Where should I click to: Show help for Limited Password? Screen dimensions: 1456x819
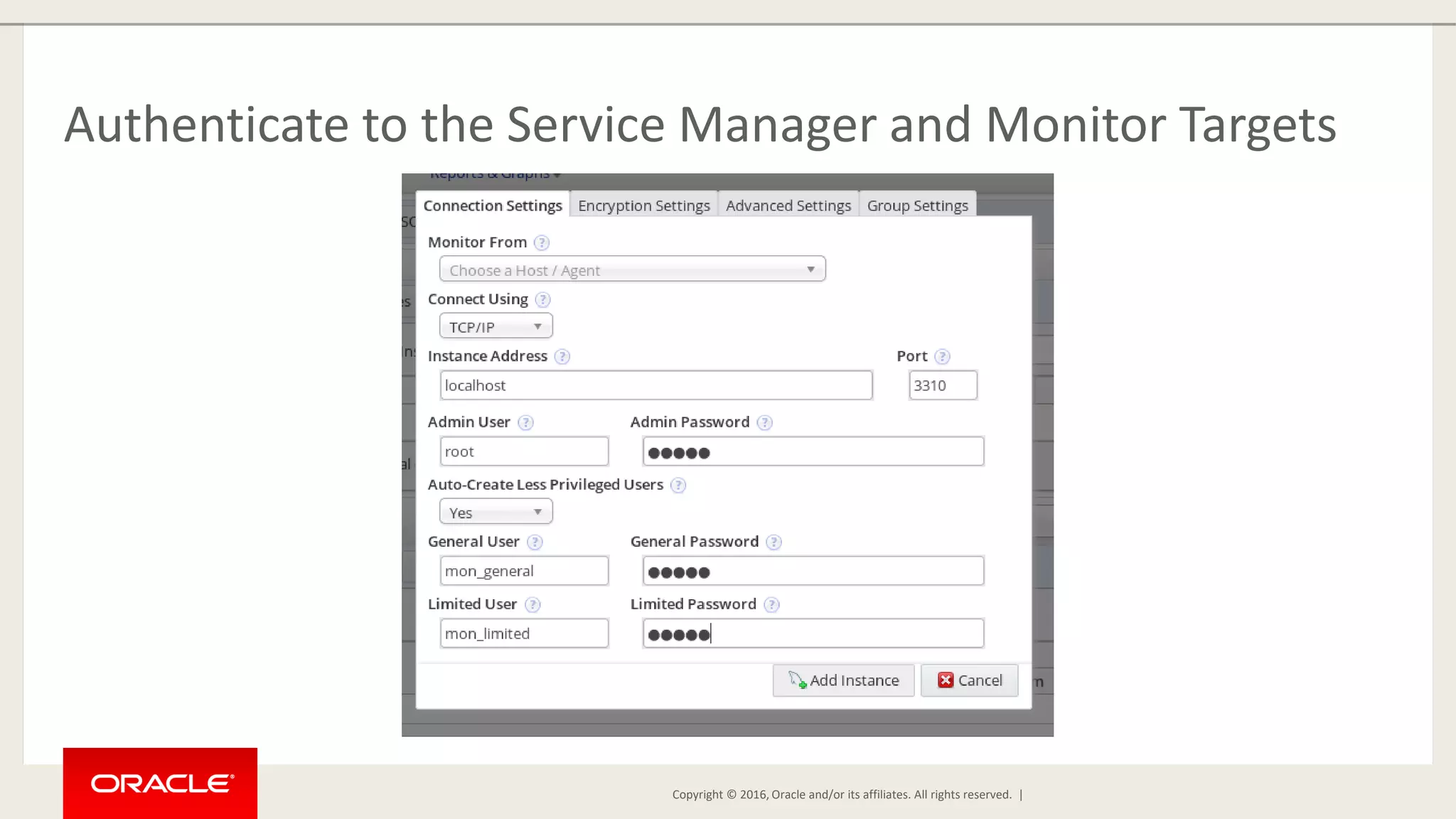771,604
